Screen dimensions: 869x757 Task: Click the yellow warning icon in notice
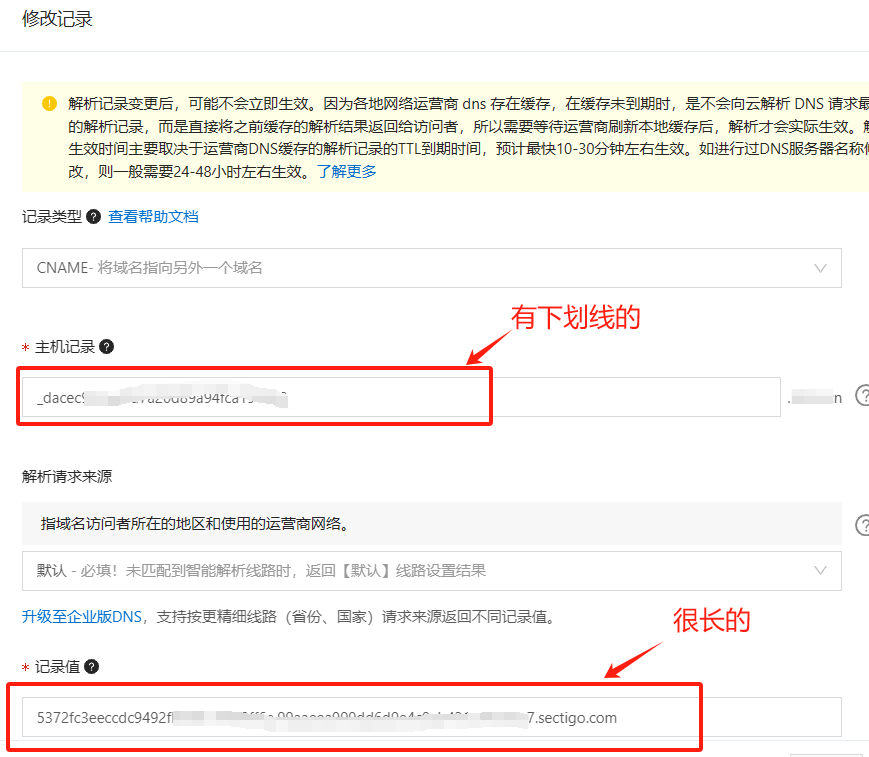tap(49, 103)
